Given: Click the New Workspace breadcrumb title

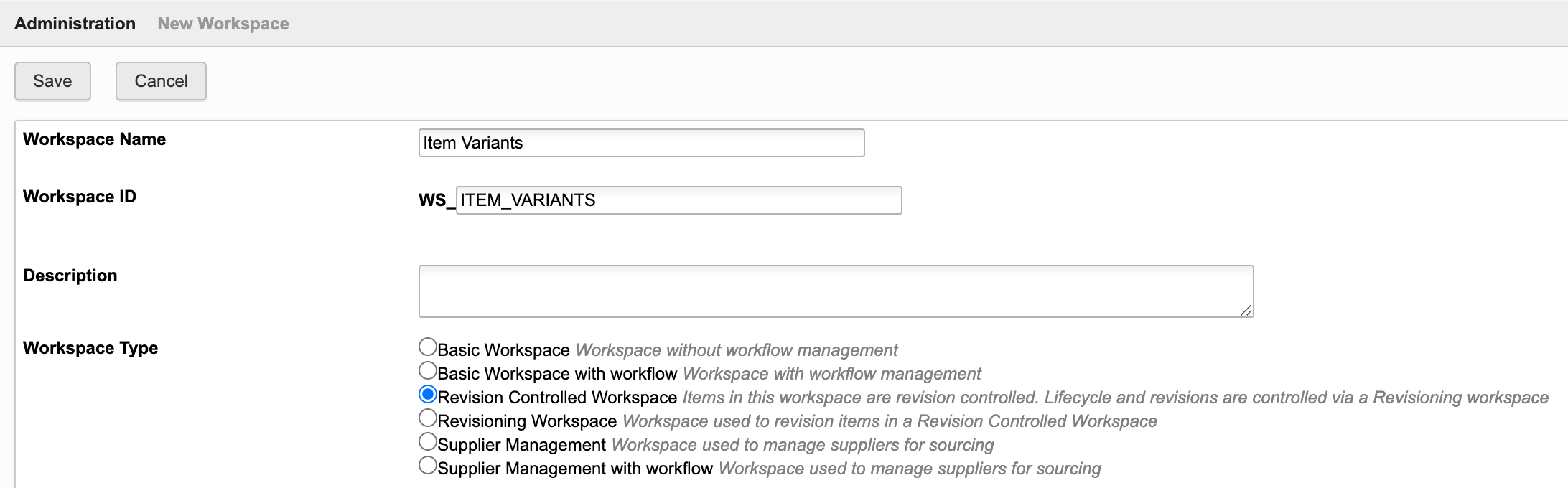Looking at the screenshot, I should (x=223, y=24).
